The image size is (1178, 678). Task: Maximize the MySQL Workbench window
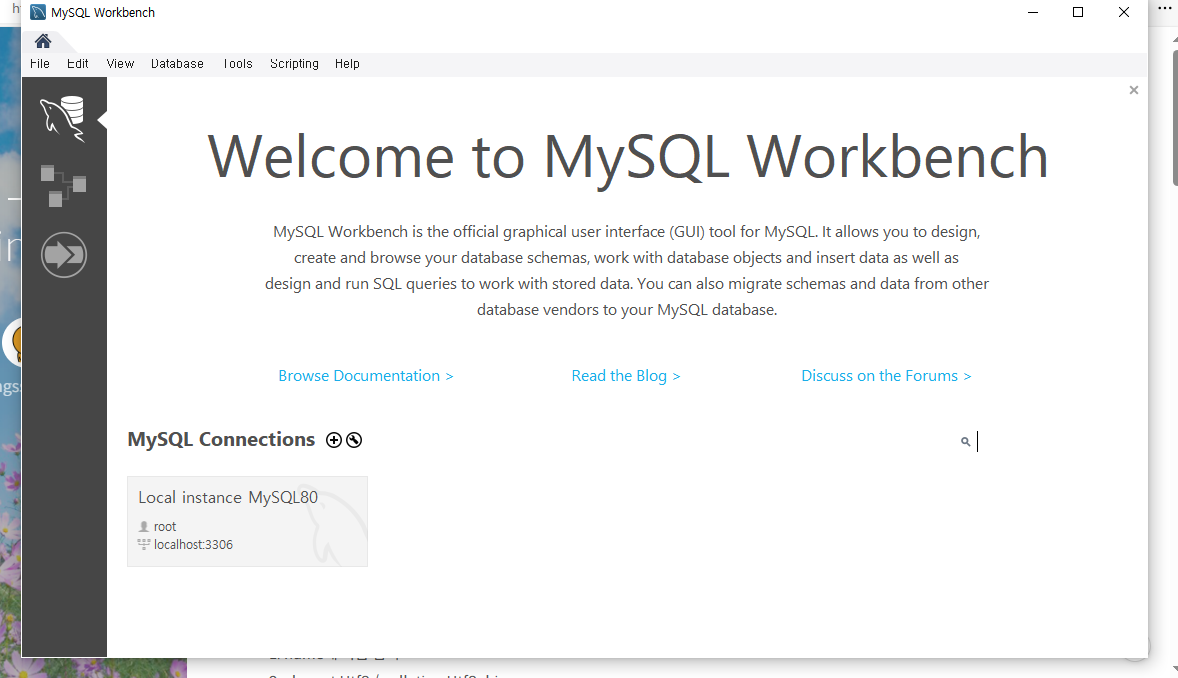1078,12
